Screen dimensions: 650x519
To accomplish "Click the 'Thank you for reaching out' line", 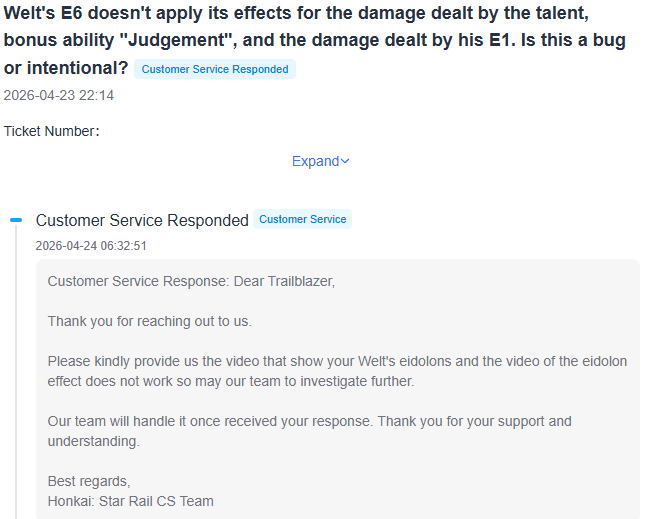I will point(150,321).
